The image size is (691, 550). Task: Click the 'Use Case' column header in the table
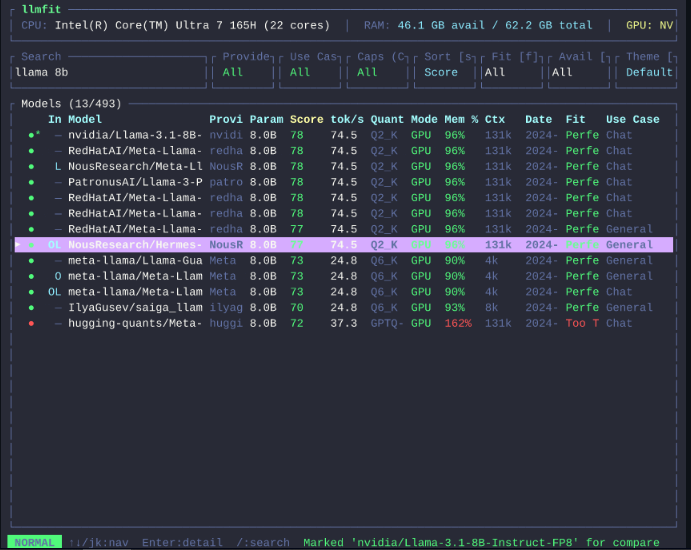coord(633,119)
